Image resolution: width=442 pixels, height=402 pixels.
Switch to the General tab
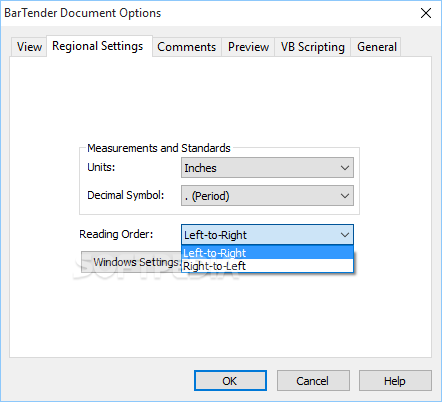pyautogui.click(x=376, y=47)
